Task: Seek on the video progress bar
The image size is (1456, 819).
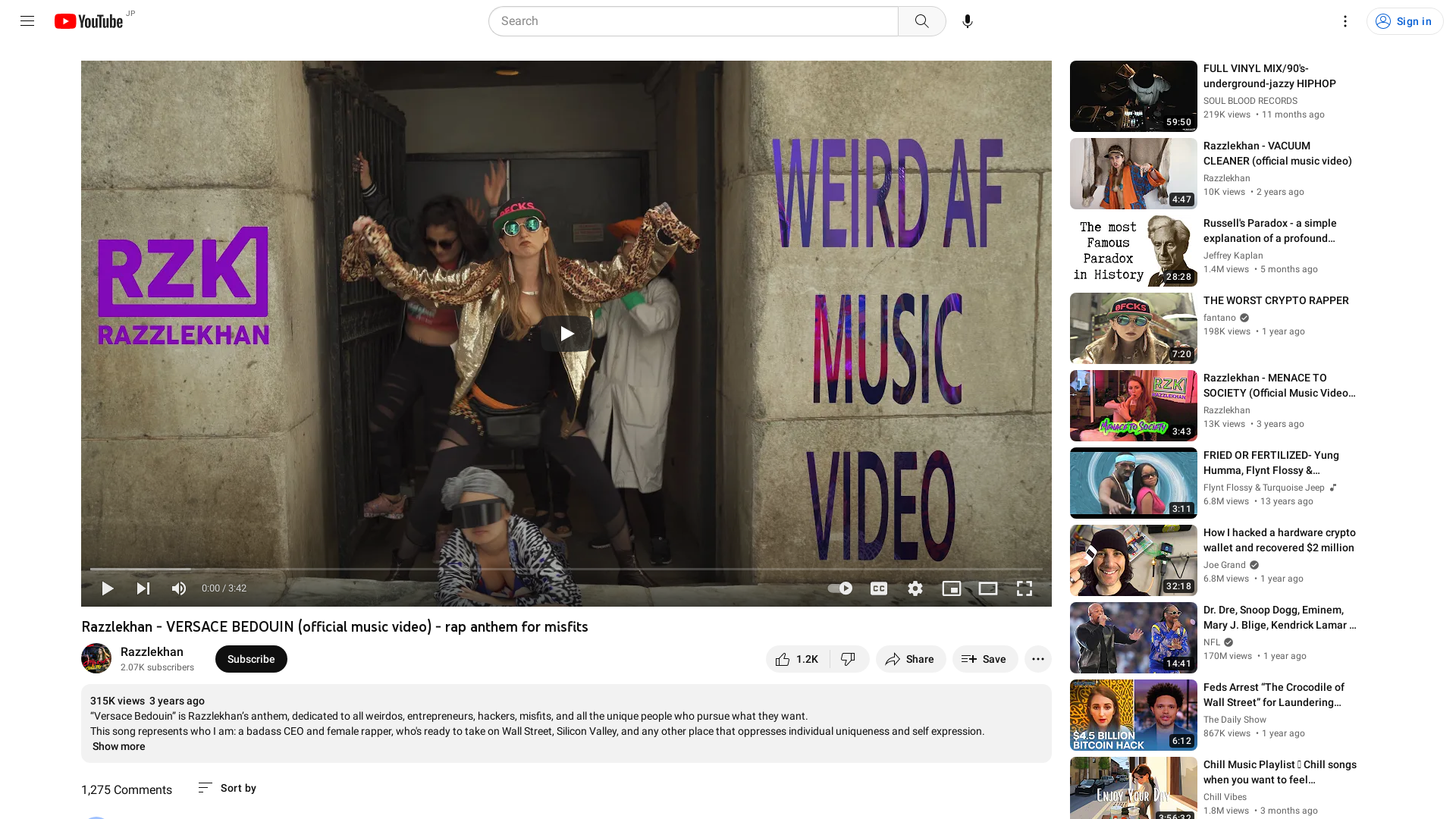Action: tap(566, 569)
